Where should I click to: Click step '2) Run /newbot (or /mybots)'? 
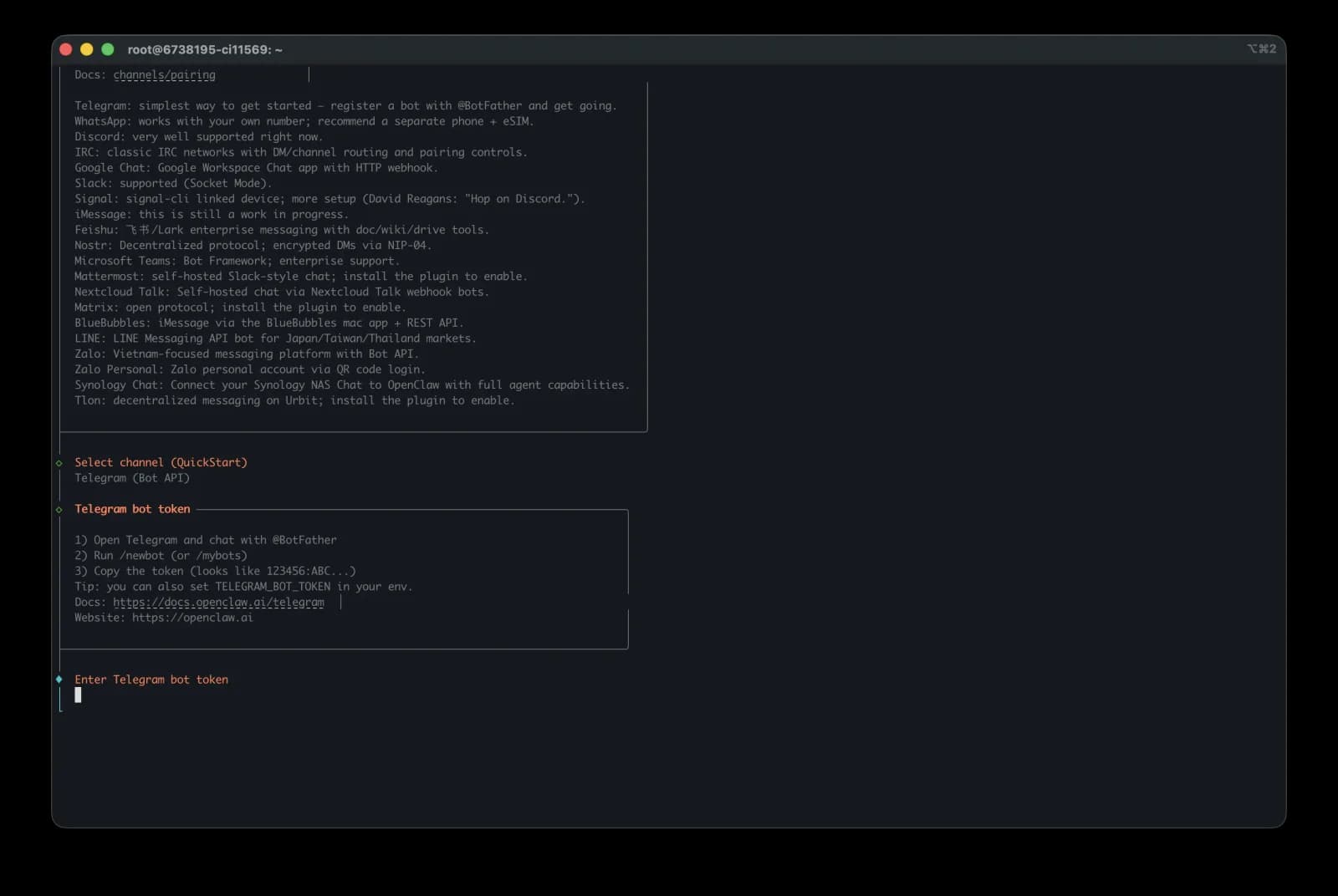(161, 556)
